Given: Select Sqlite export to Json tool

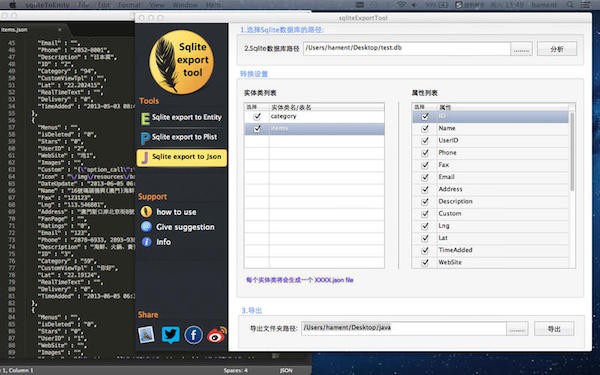Looking at the screenshot, I should [181, 157].
